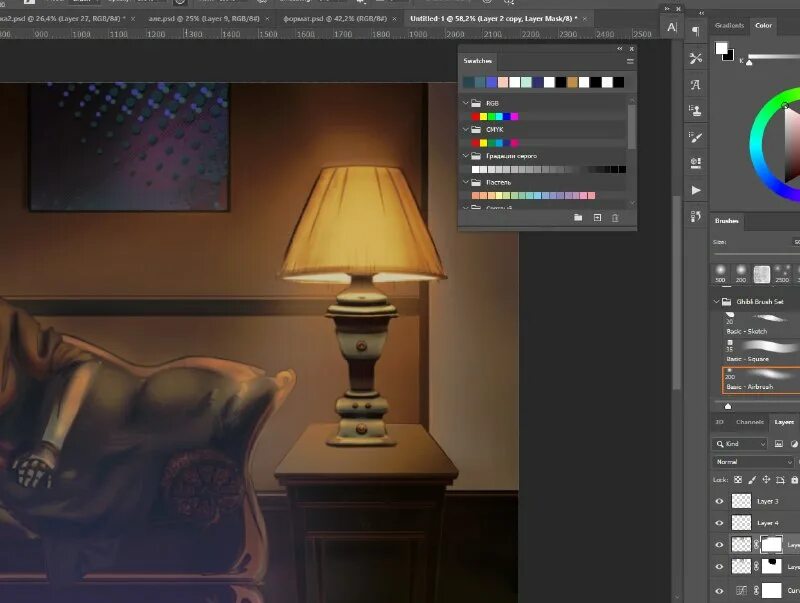This screenshot has width=800, height=603.
Task: Click the adjustment layer filter icon
Action: [x=794, y=444]
